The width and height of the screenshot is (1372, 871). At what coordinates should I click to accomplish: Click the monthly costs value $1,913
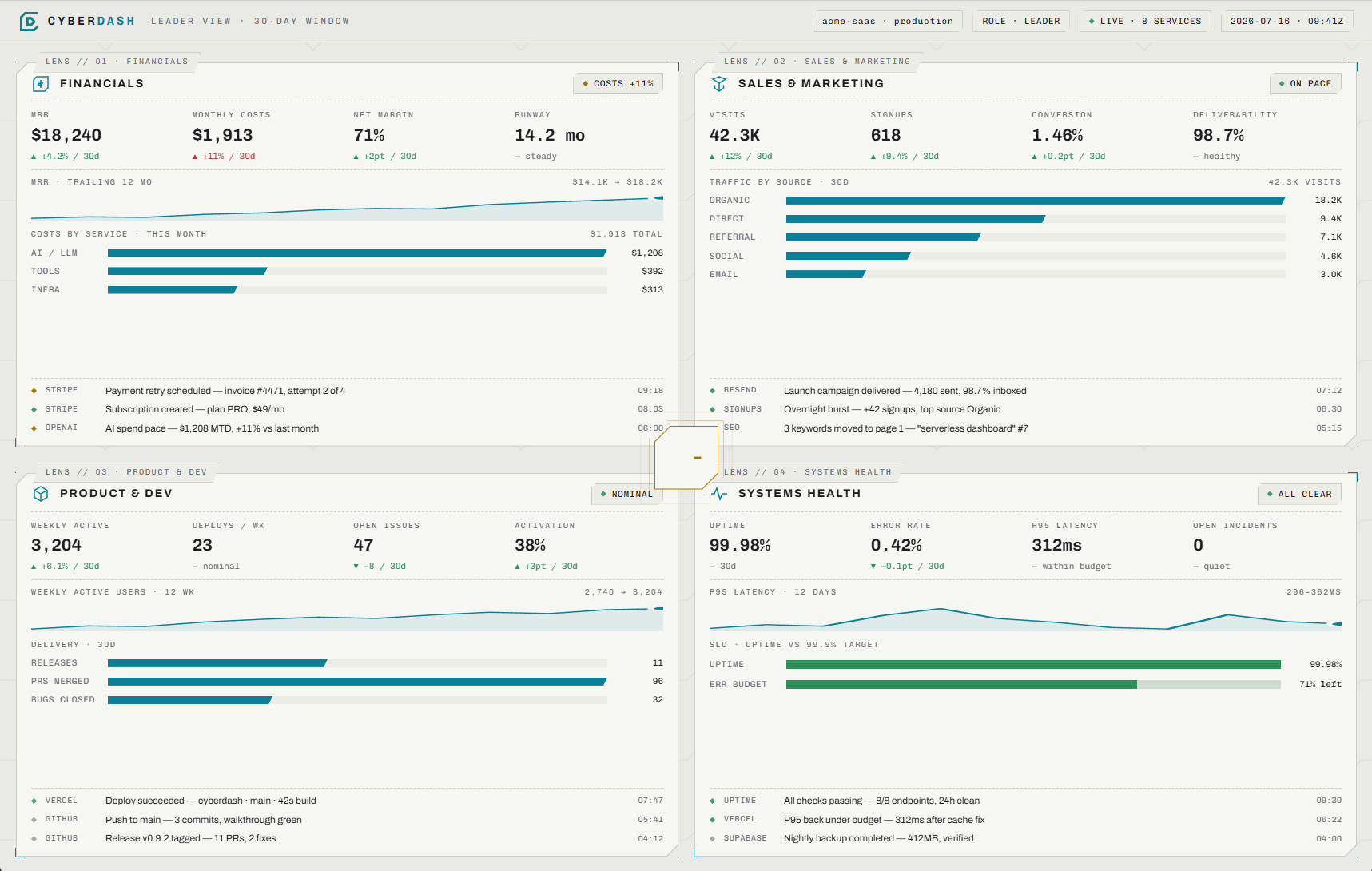[x=223, y=136]
